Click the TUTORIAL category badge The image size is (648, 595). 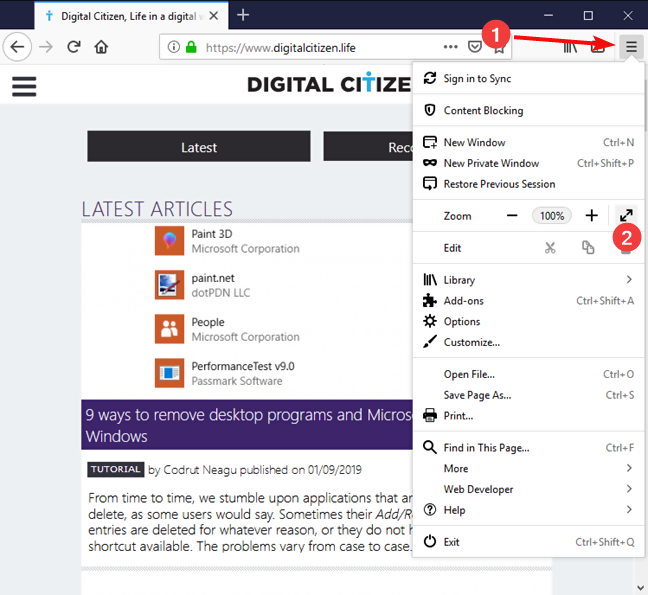click(x=116, y=469)
